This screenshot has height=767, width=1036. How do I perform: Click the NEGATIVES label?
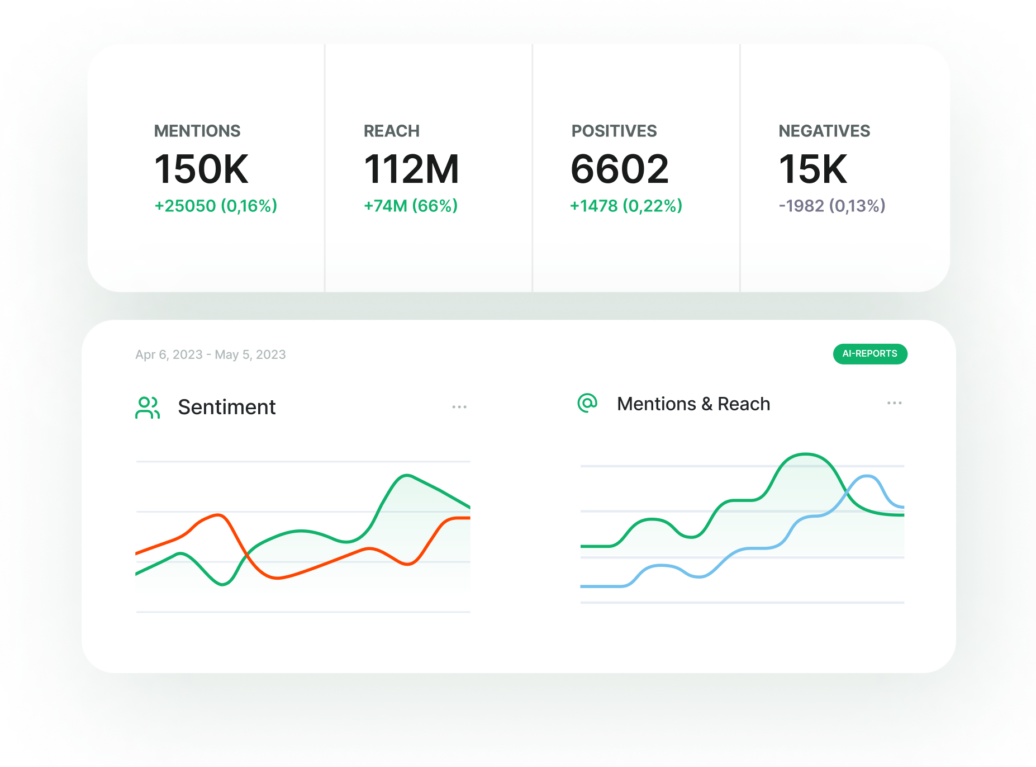point(824,131)
